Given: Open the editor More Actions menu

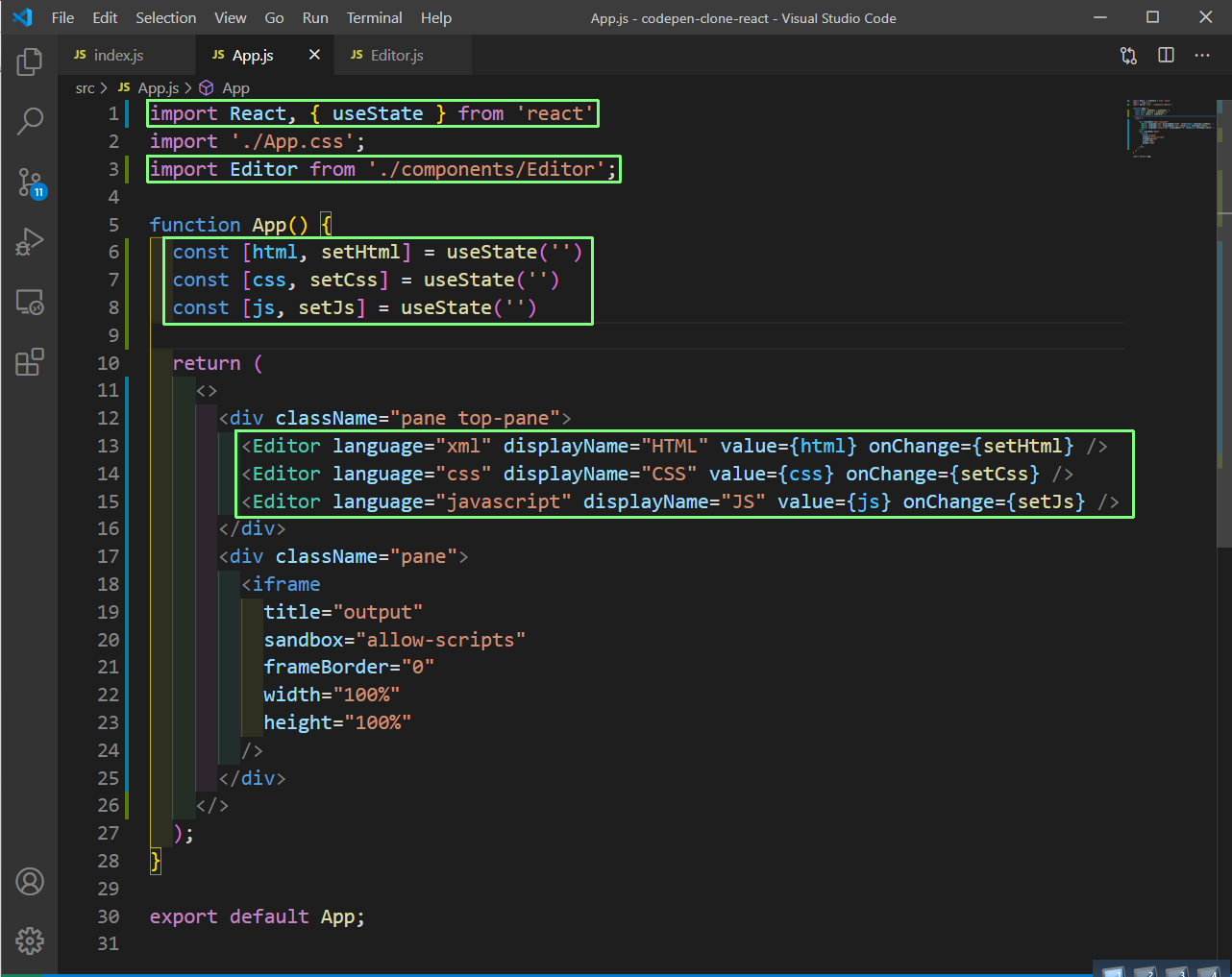Looking at the screenshot, I should (1202, 56).
